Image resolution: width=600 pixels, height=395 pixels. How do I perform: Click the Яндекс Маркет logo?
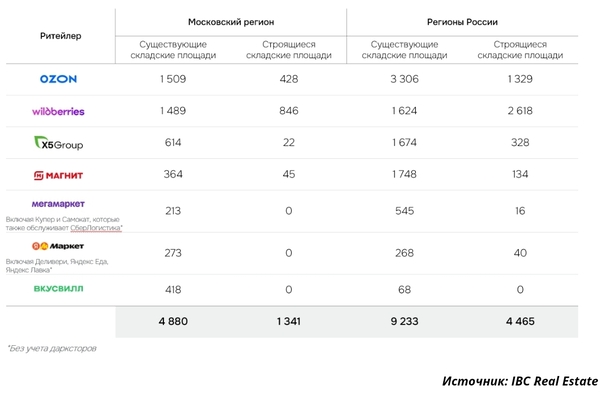58,246
